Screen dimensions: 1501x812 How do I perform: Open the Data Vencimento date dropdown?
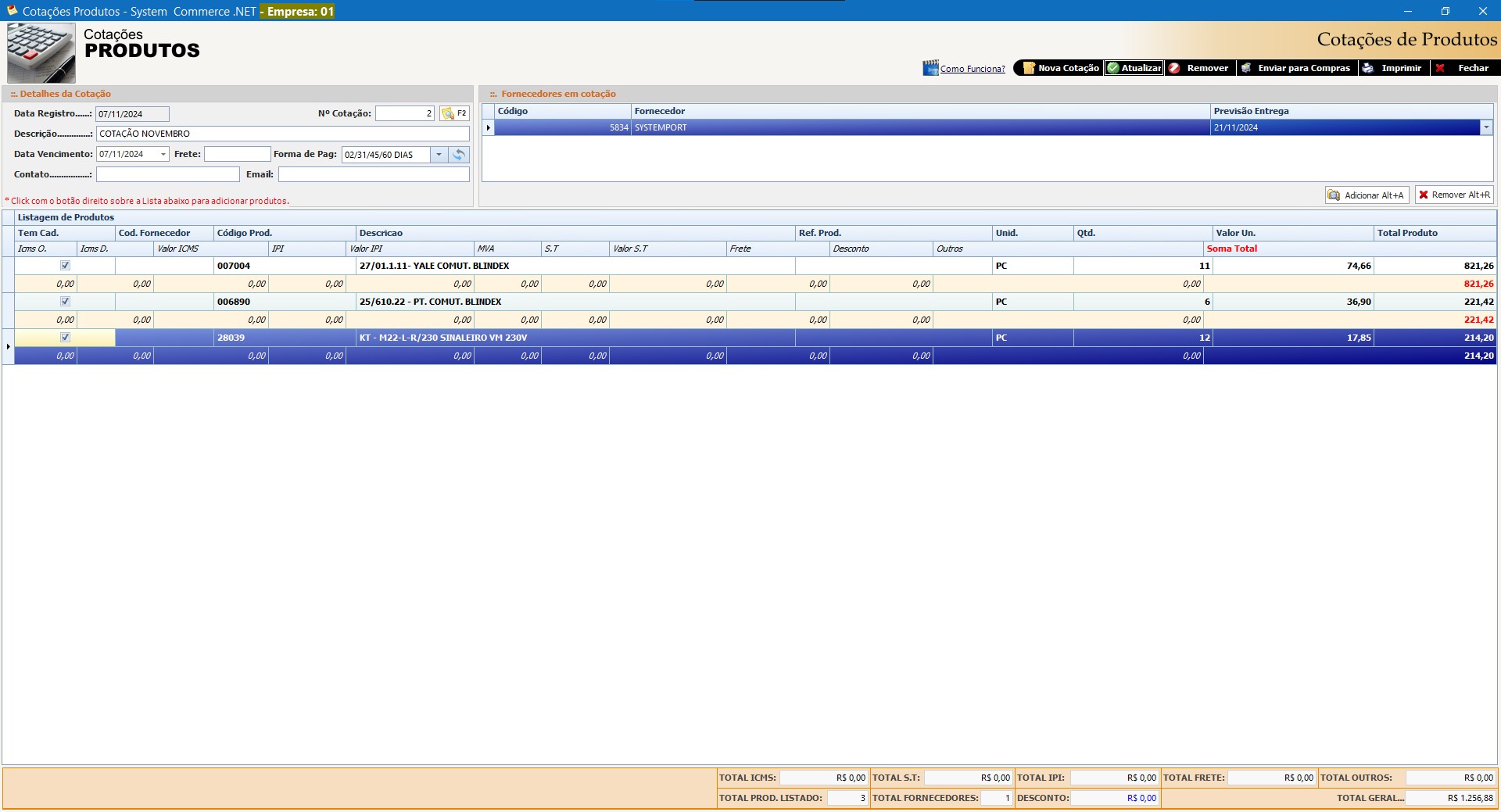click(163, 155)
